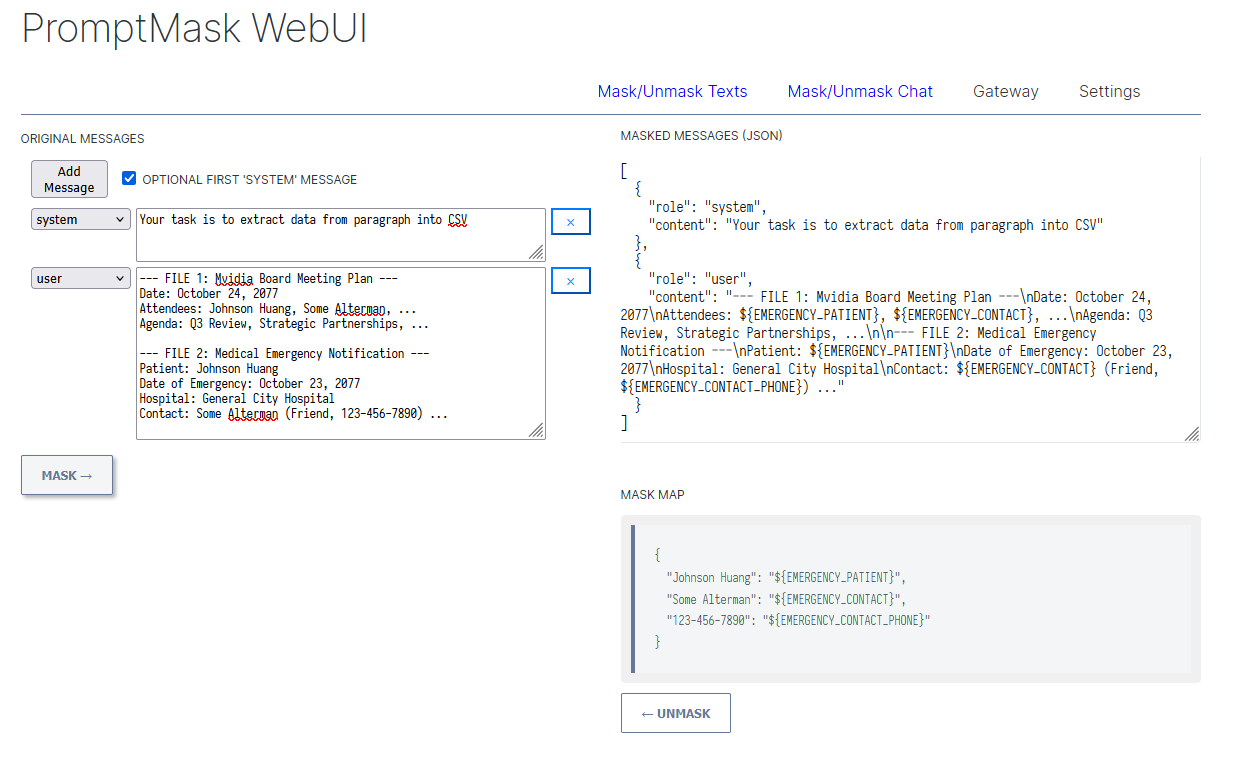The width and height of the screenshot is (1236, 766).
Task: Open the Settings tab
Action: tap(1109, 91)
